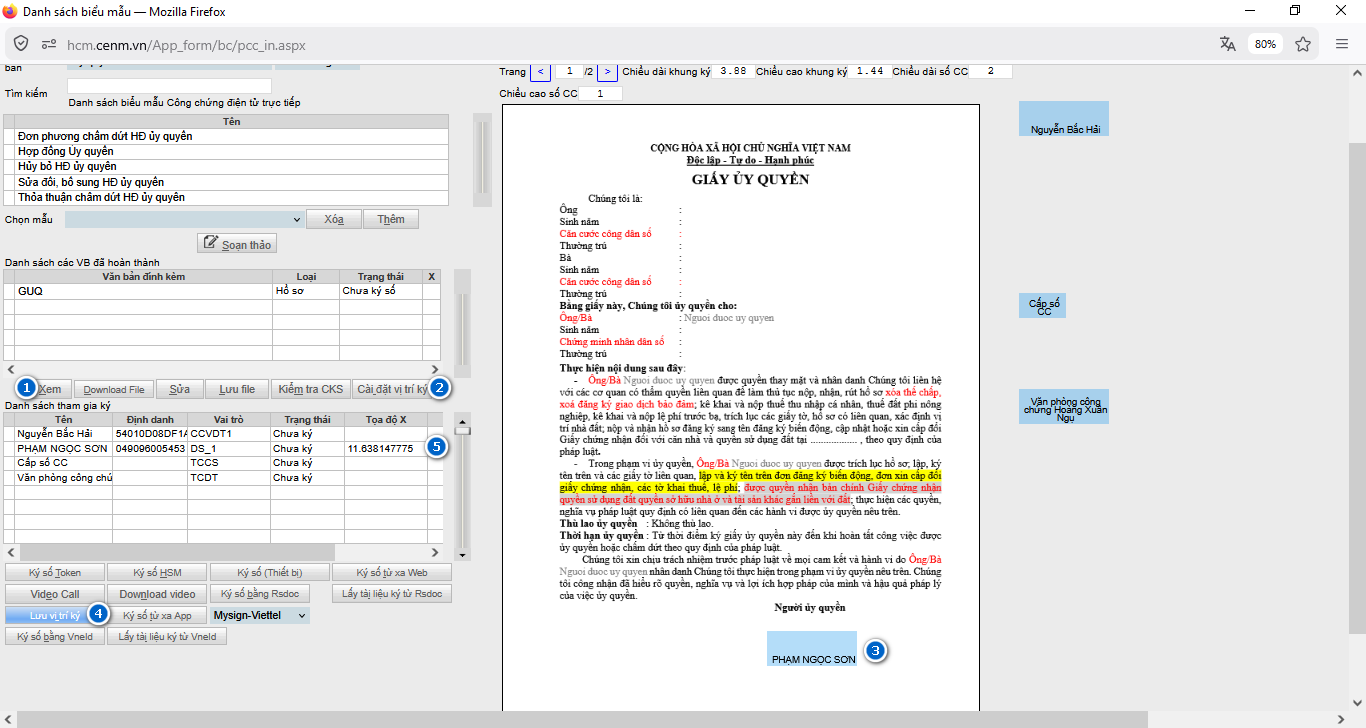The image size is (1366, 728).
Task: Click the URL in the address bar
Action: pos(186,45)
